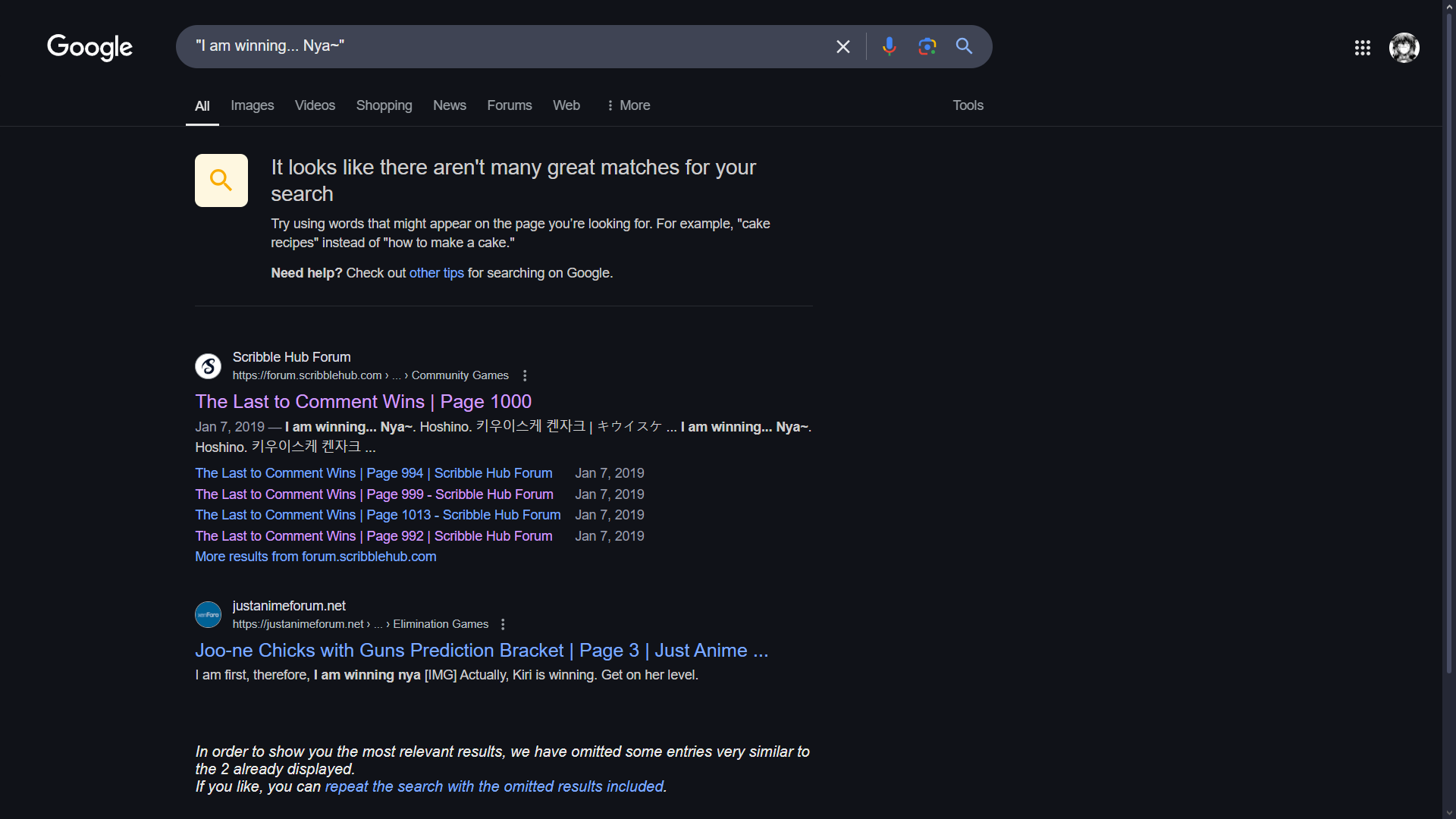Expand the More search filters menu
Viewport: 1456px width, 819px height.
pyautogui.click(x=629, y=105)
